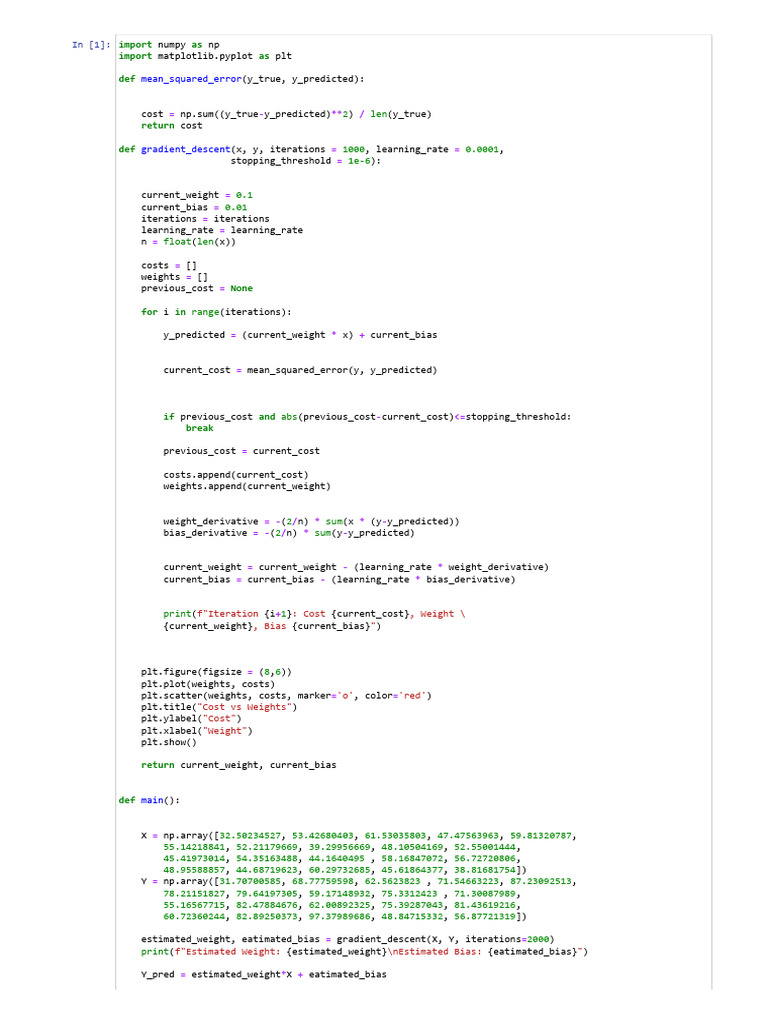Click the bias_derivative assignment line
This screenshot has width=768, height=1024.
tap(289, 533)
